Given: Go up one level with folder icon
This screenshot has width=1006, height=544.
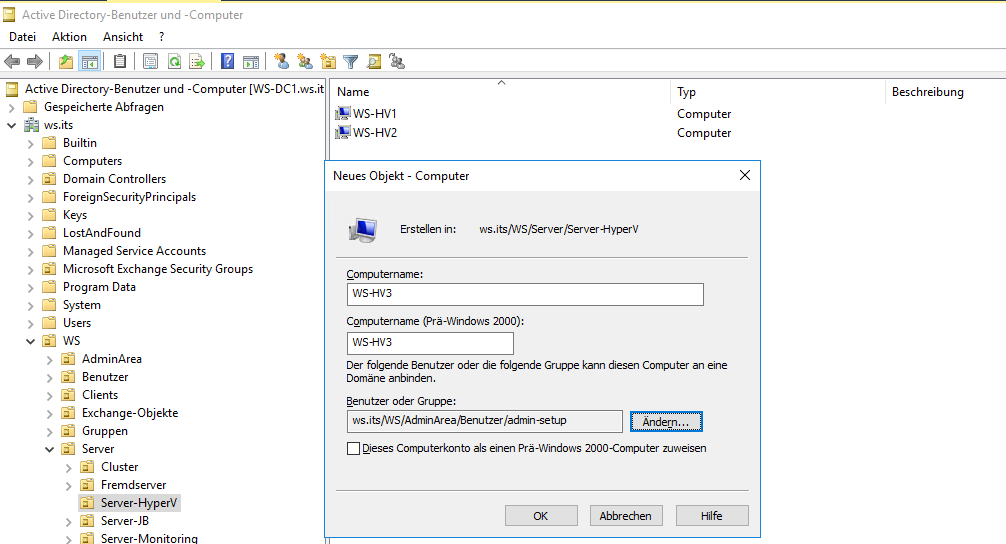Looking at the screenshot, I should point(65,62).
